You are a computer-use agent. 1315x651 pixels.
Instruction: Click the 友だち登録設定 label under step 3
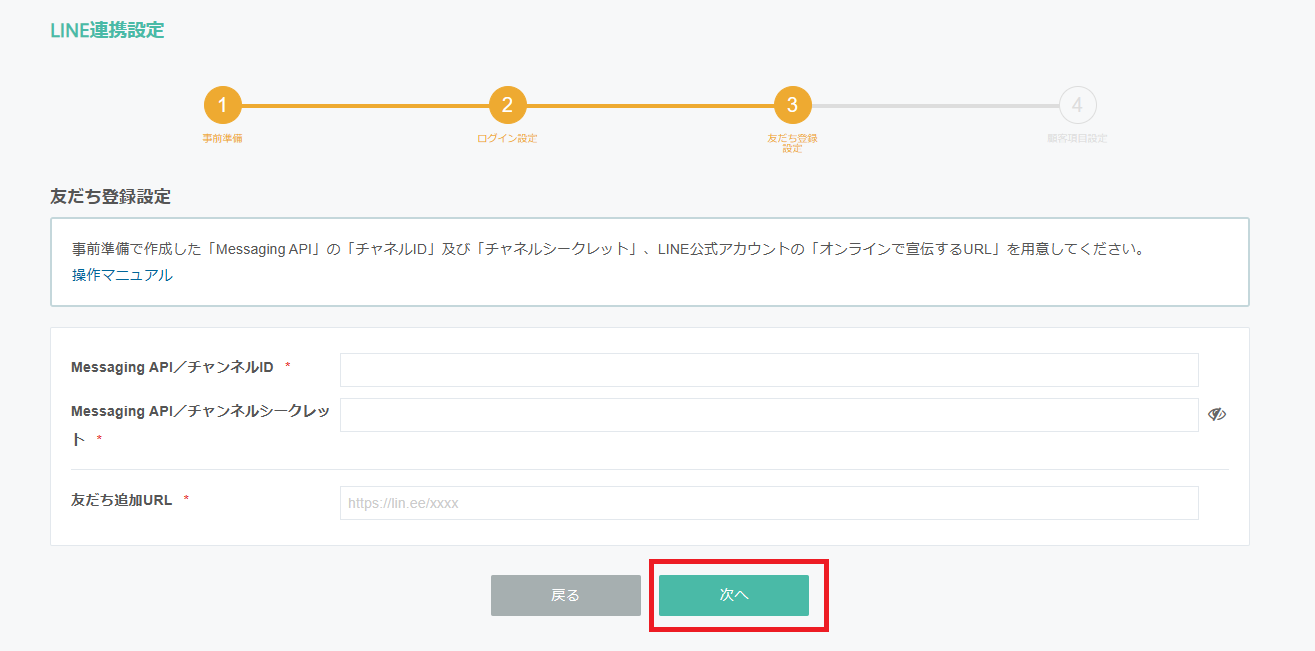[x=792, y=143]
